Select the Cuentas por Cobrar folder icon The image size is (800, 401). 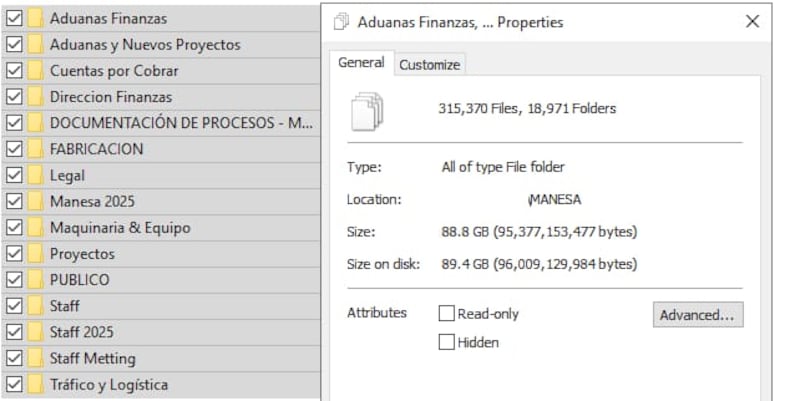tap(35, 71)
